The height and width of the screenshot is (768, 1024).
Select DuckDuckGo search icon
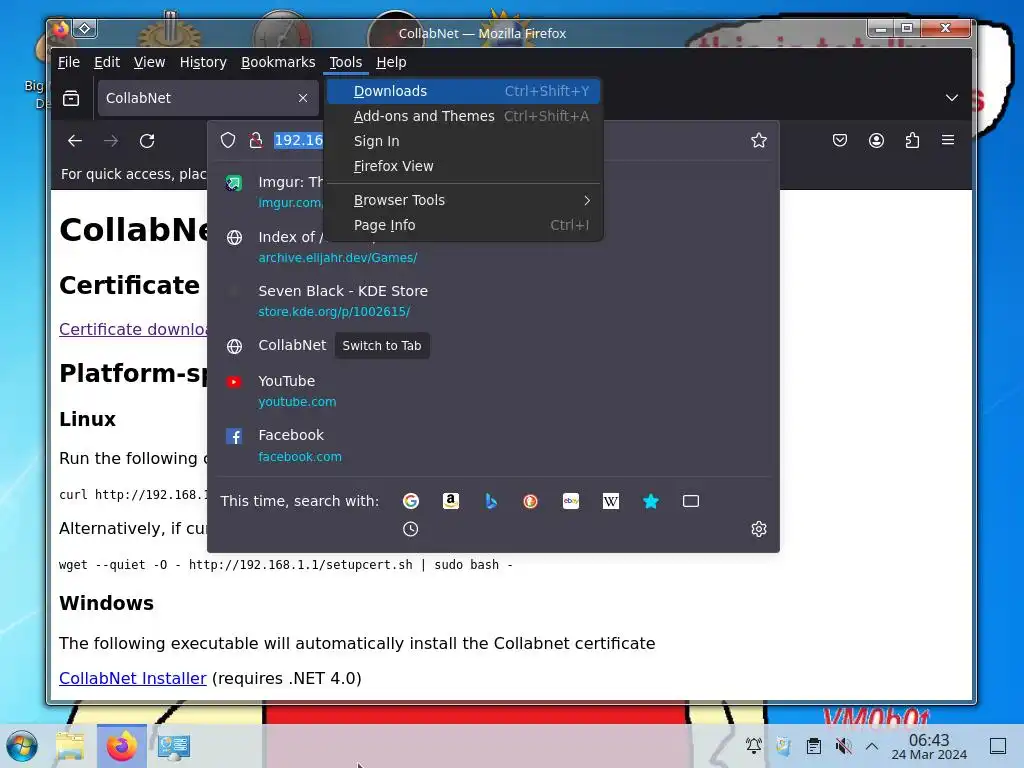tap(530, 501)
